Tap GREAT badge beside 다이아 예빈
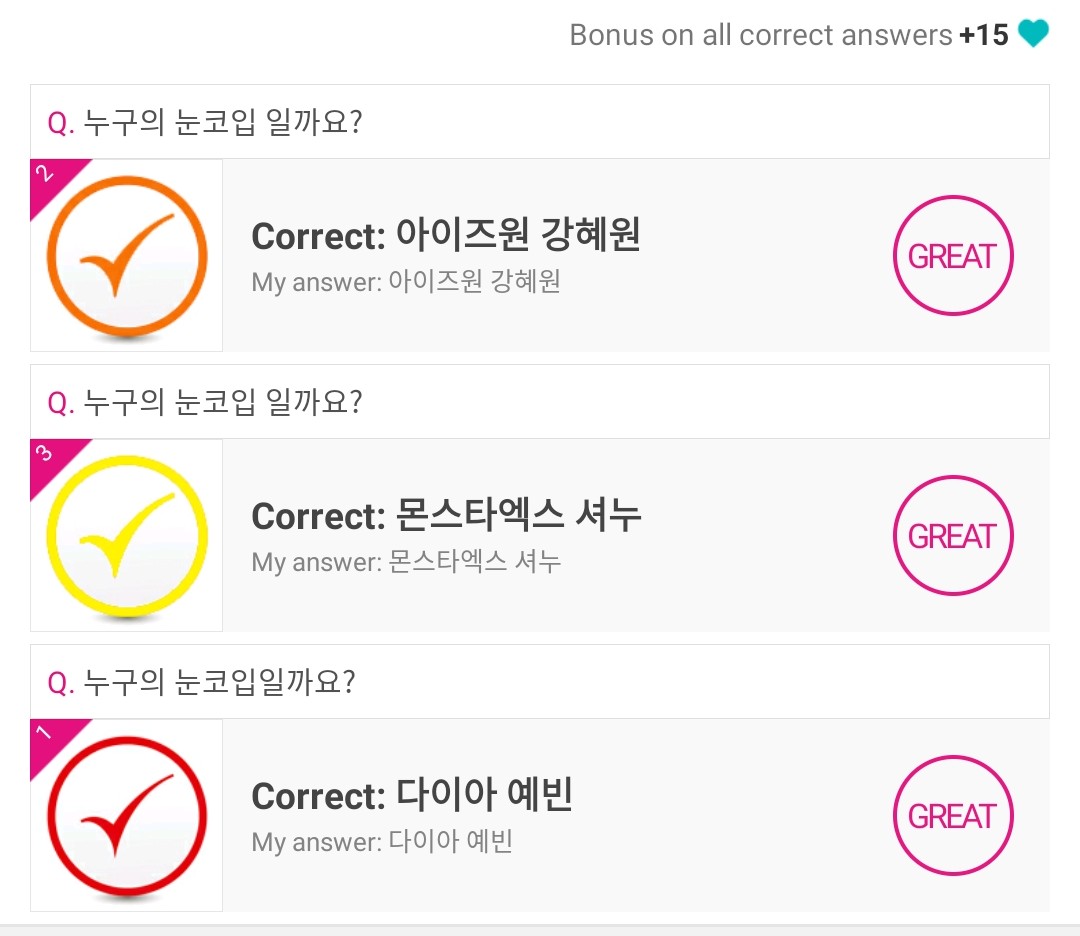 tap(952, 816)
